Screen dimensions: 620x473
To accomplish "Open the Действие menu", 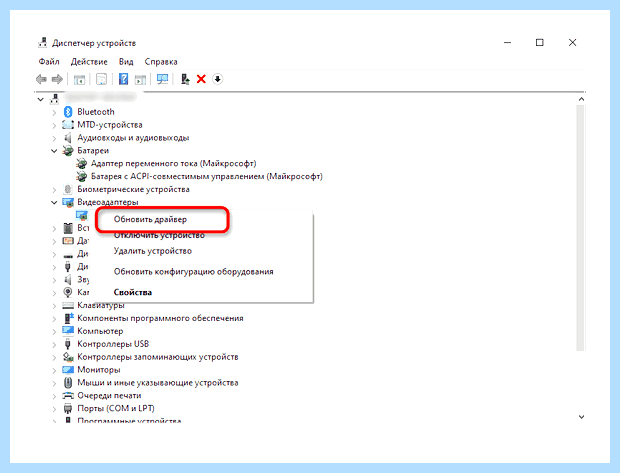I will [x=89, y=62].
